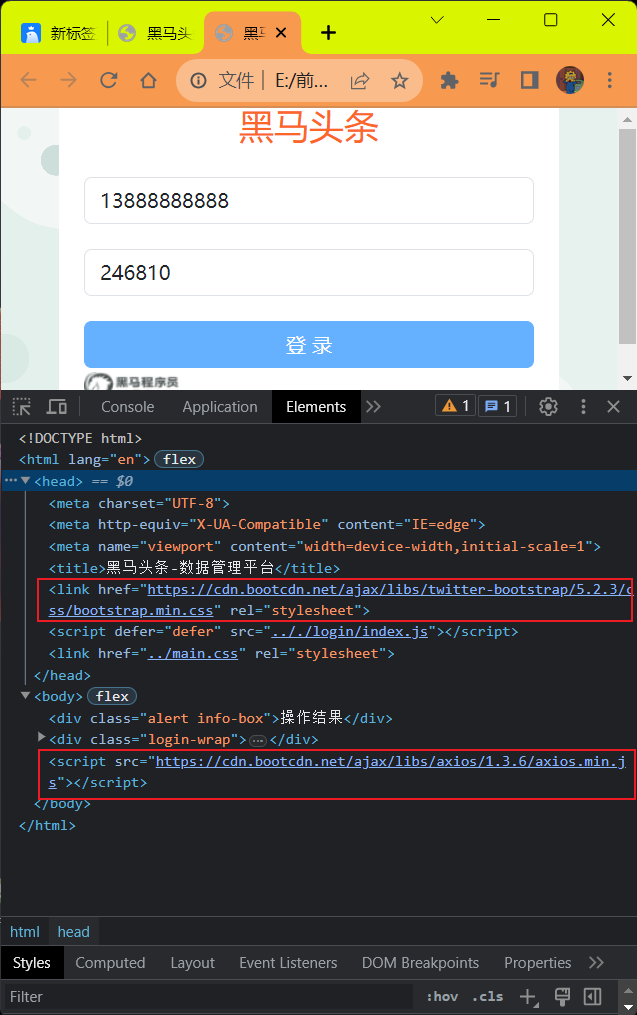Viewport: 637px width, 1015px height.
Task: Select the Styles pane tab
Action: click(x=32, y=963)
